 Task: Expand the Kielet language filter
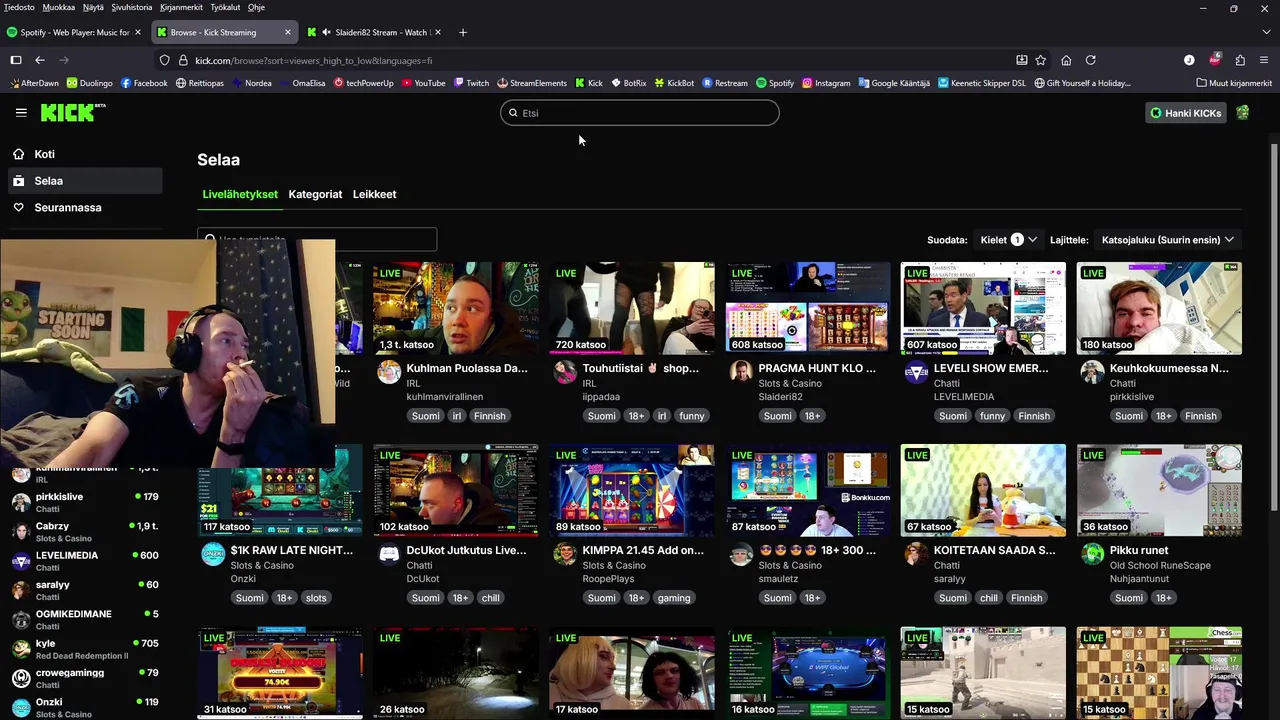point(1008,240)
